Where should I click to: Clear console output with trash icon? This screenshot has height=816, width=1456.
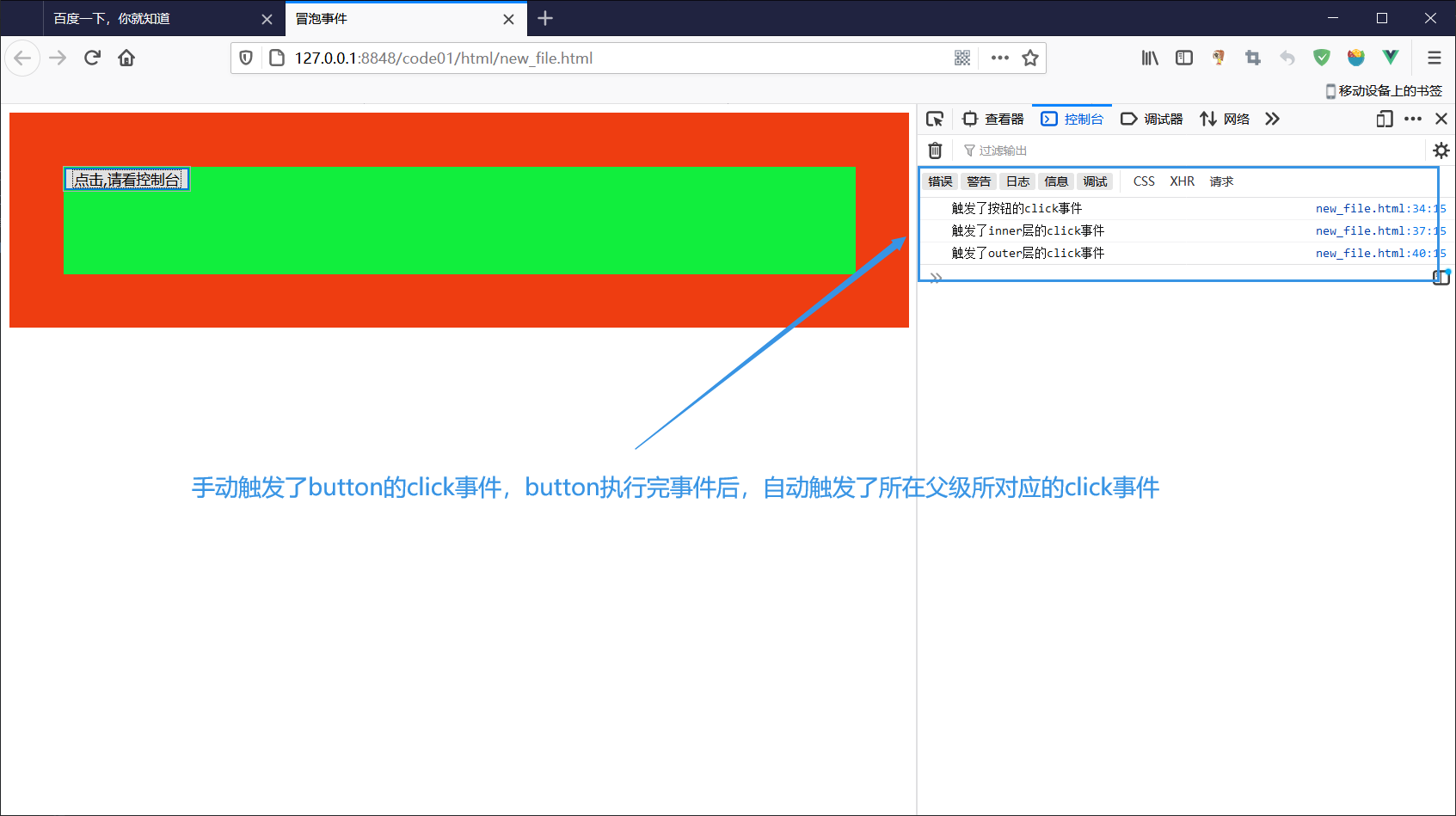[x=935, y=150]
